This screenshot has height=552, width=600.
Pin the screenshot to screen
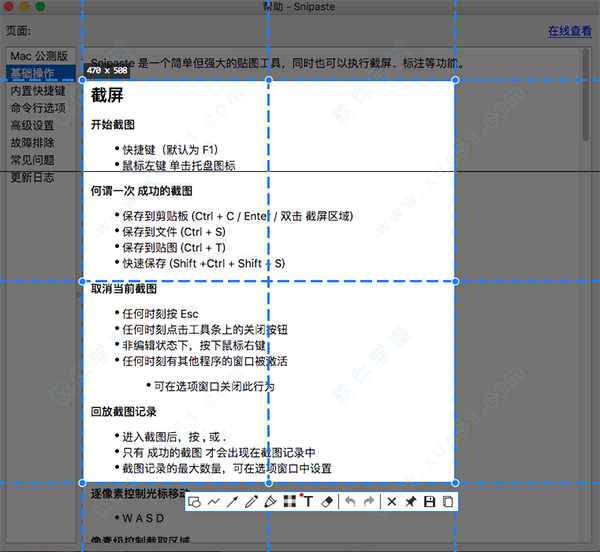point(410,501)
